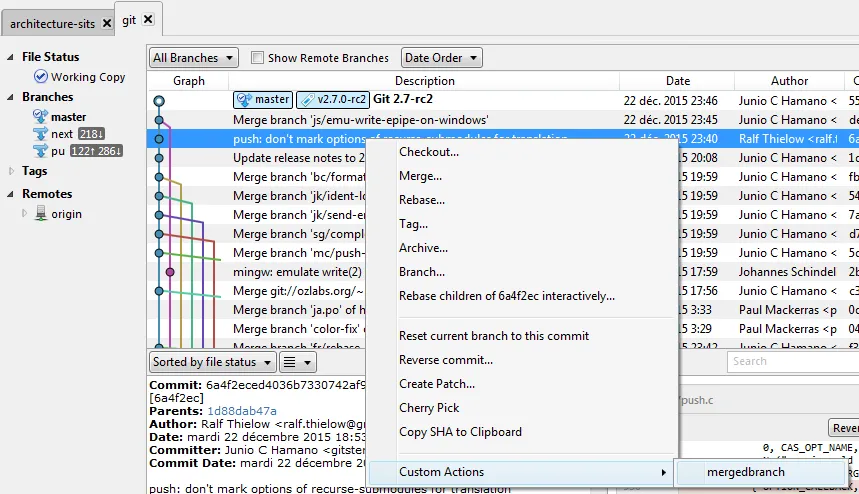
Task: Click the v2.7.0-rc2 tag label
Action: click(x=333, y=100)
